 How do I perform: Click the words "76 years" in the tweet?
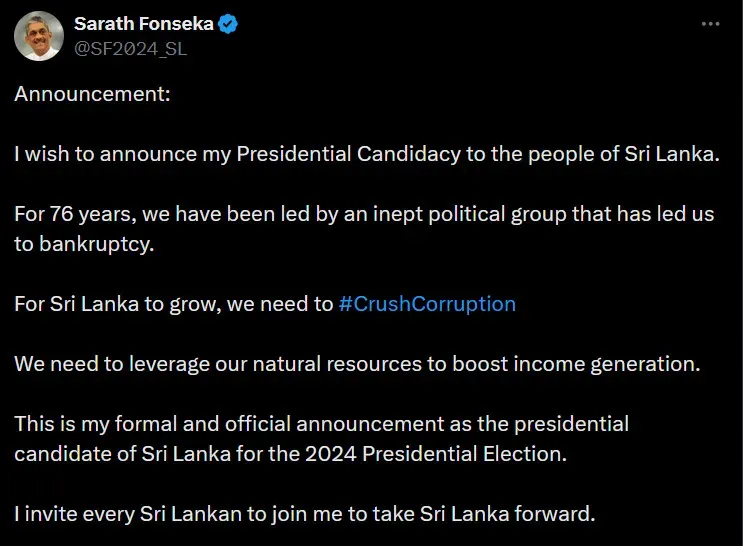(x=93, y=214)
